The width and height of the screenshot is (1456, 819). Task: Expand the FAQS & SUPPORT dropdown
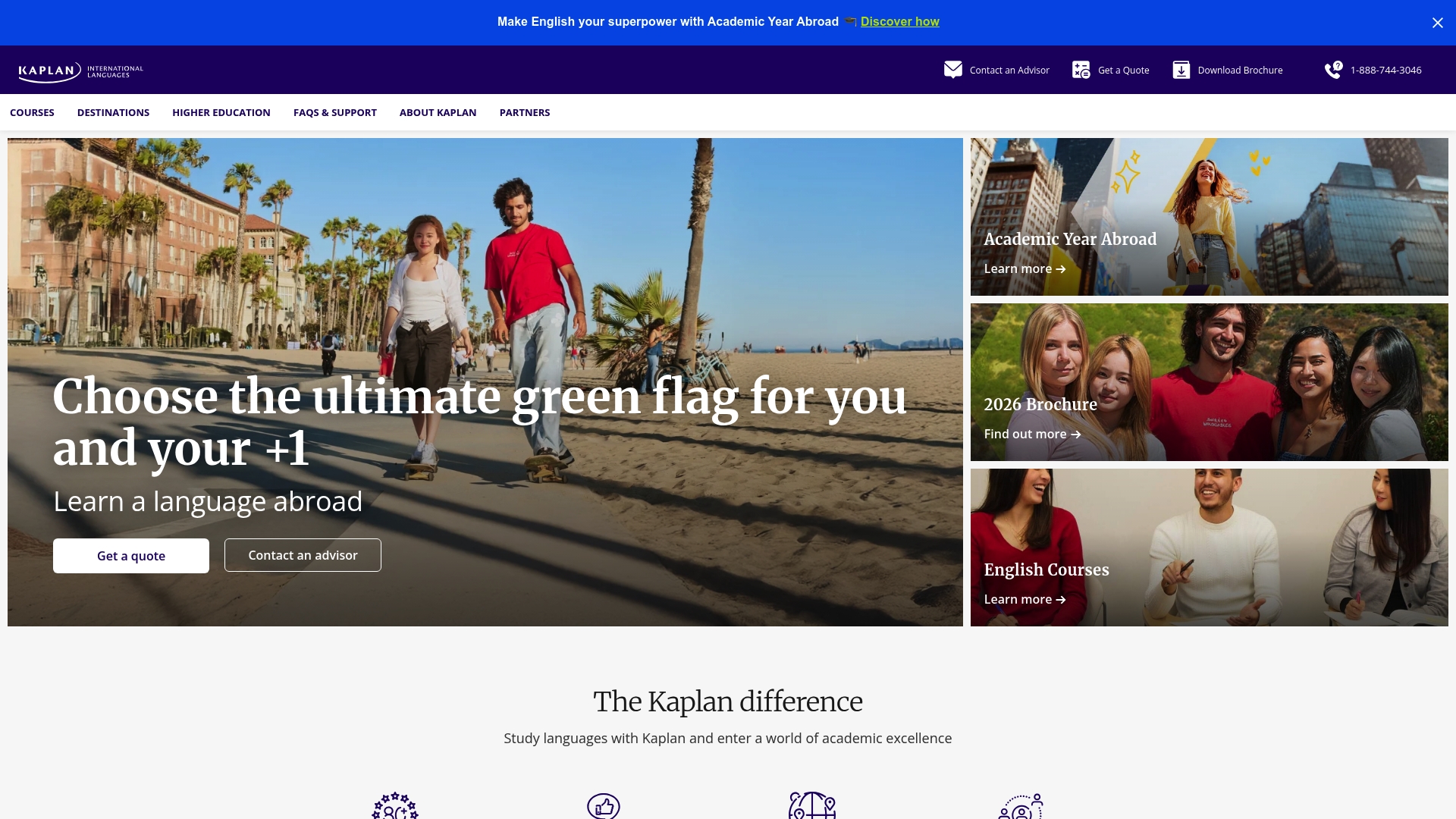pyautogui.click(x=334, y=112)
